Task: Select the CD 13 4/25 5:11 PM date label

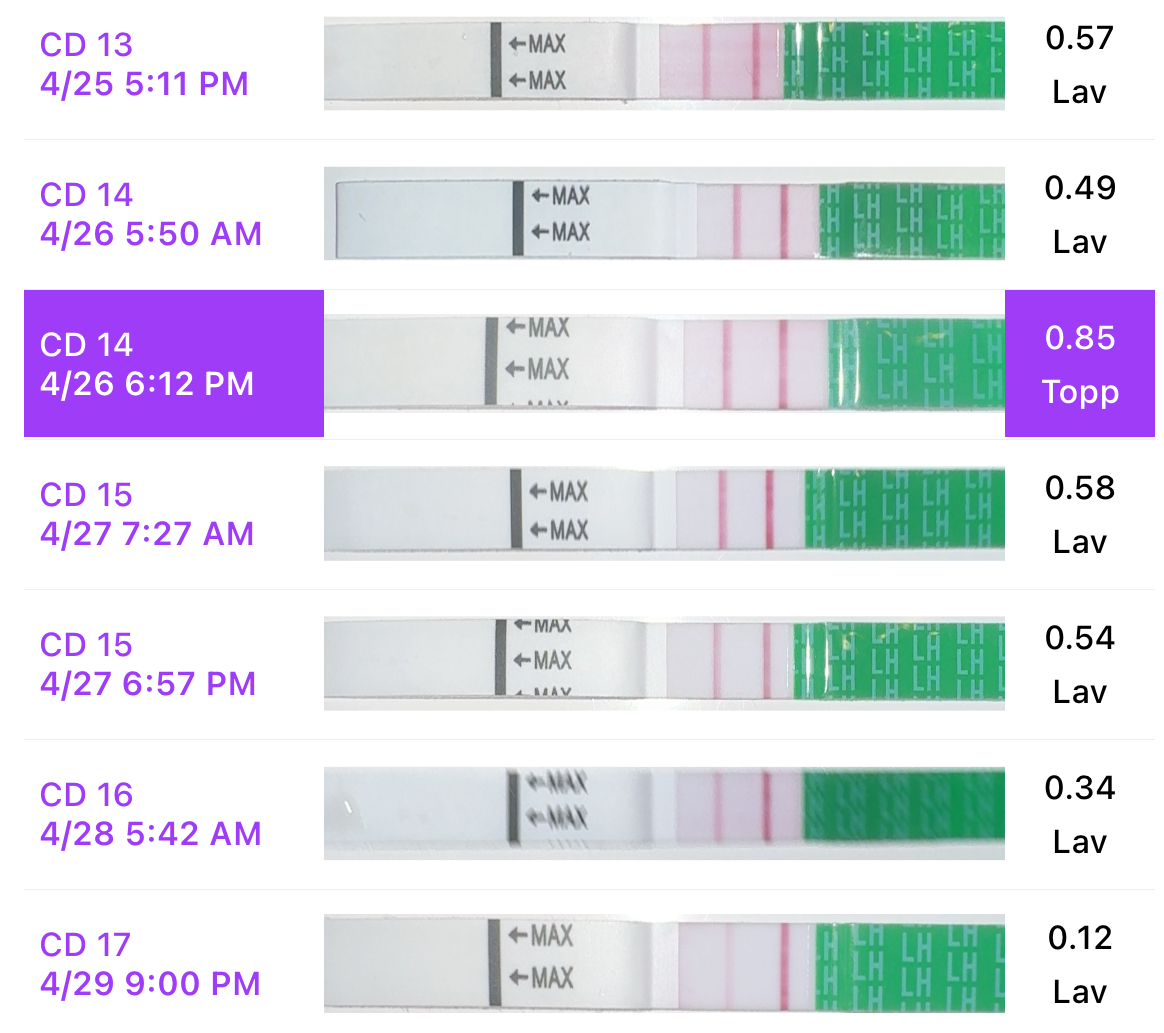Action: [x=144, y=64]
